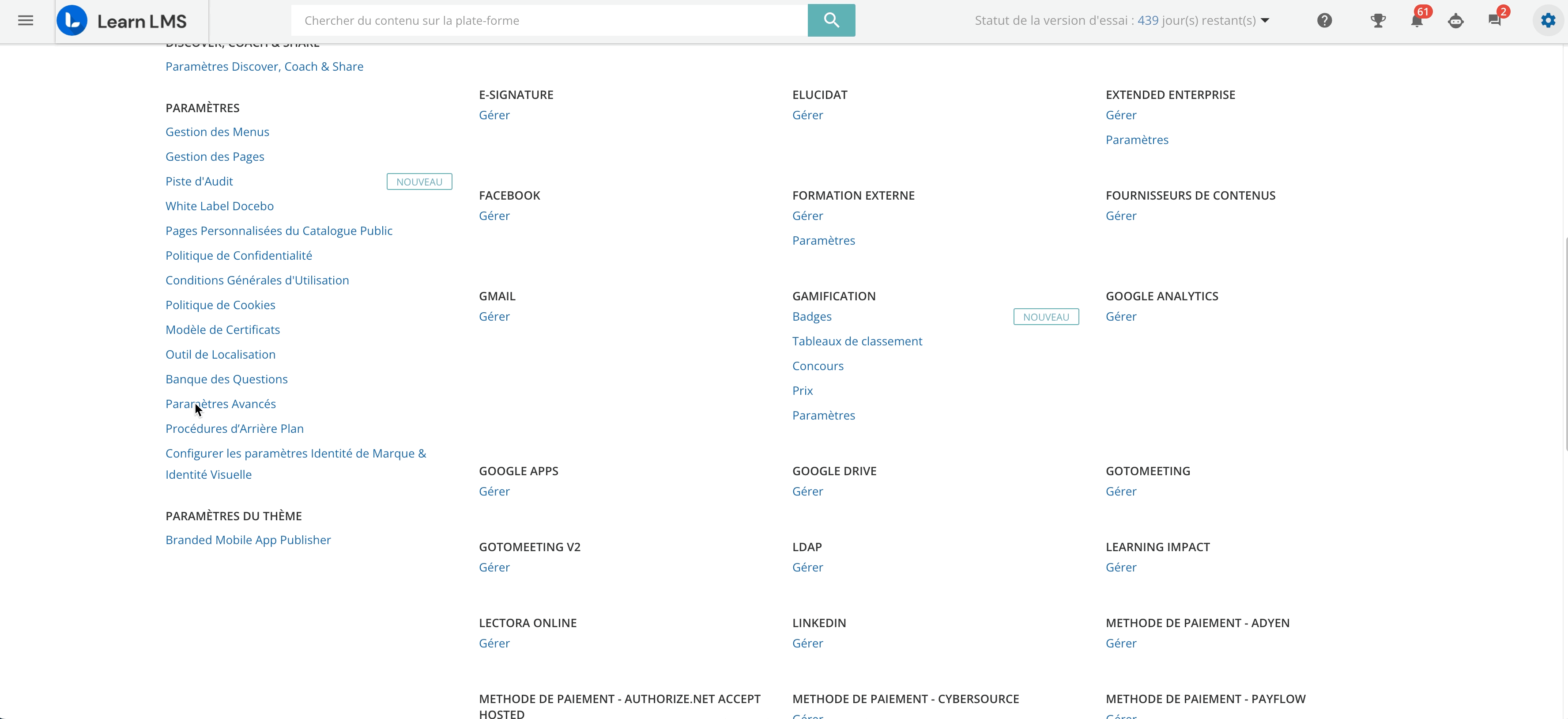Click Gérer under E-Signature
The width and height of the screenshot is (1568, 719).
494,115
